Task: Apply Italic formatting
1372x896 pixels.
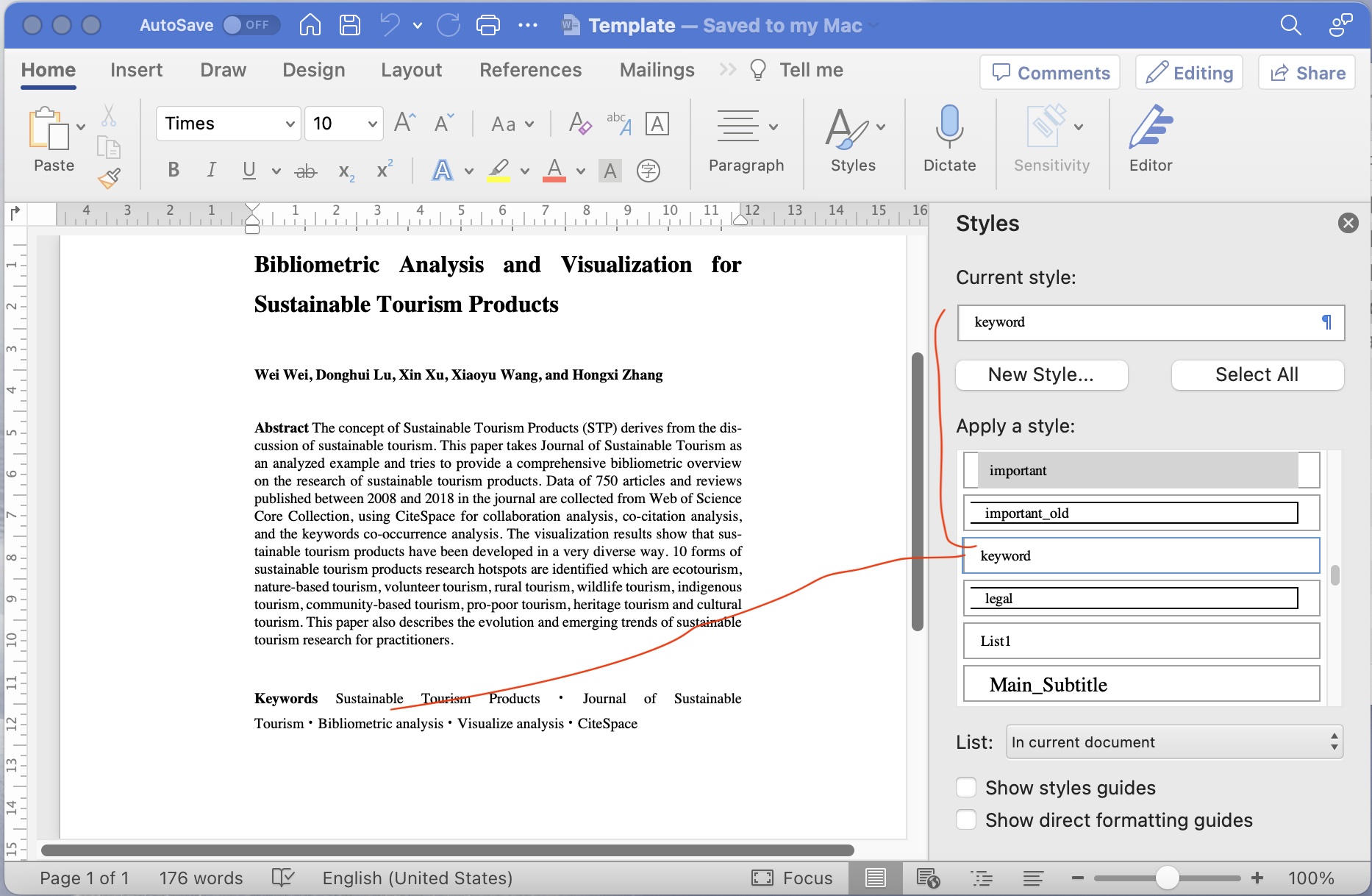Action: pos(211,170)
